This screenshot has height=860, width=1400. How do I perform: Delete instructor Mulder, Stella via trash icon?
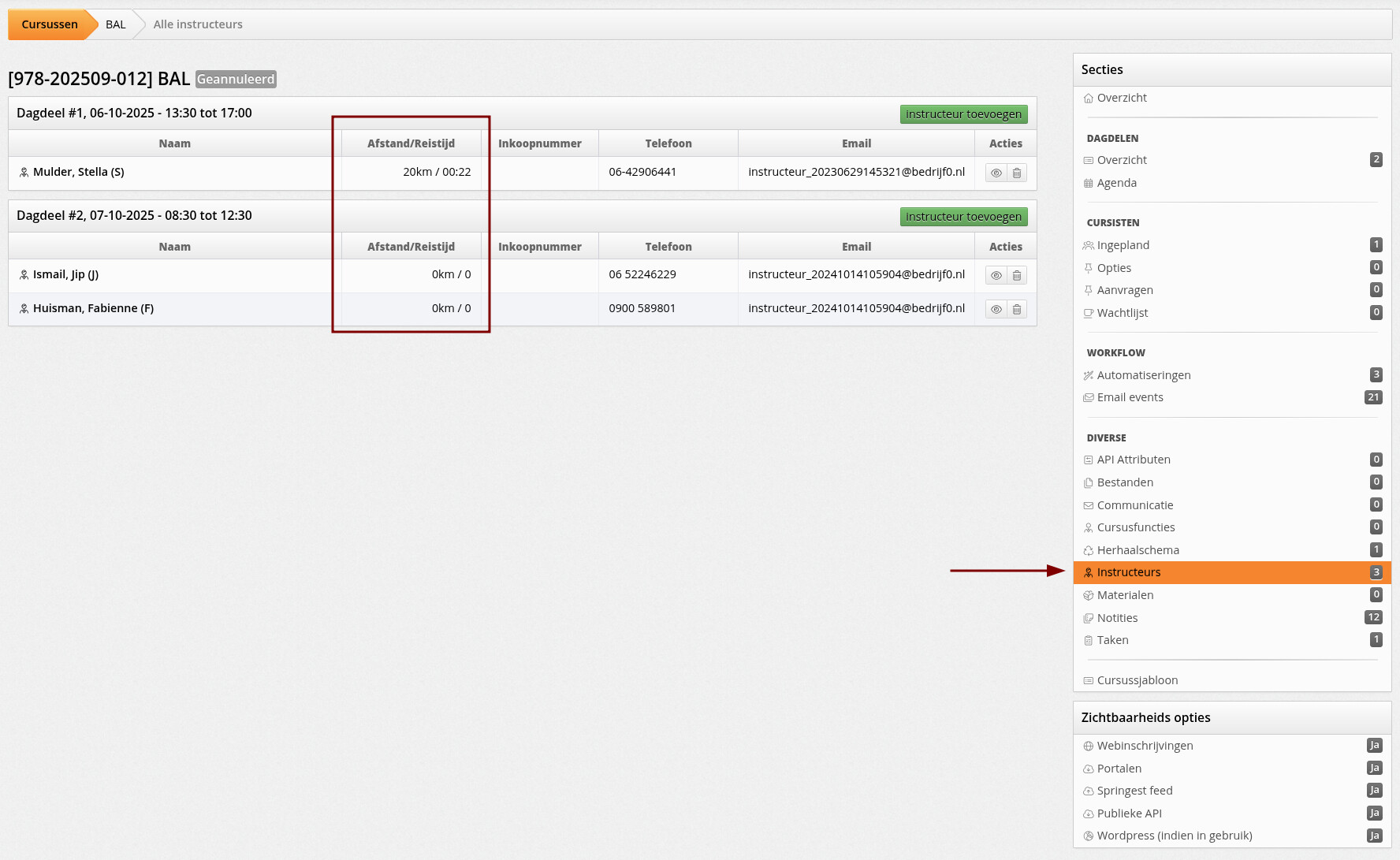pos(1017,173)
